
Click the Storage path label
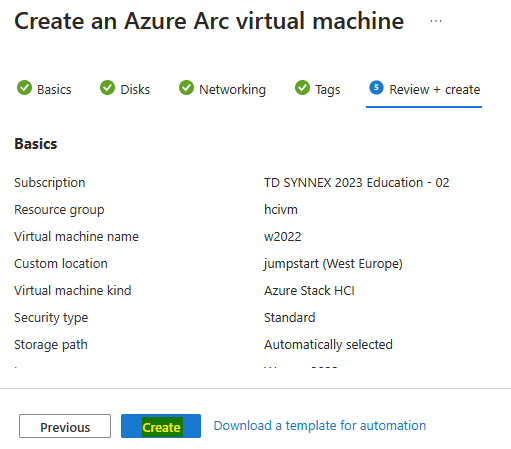click(51, 345)
